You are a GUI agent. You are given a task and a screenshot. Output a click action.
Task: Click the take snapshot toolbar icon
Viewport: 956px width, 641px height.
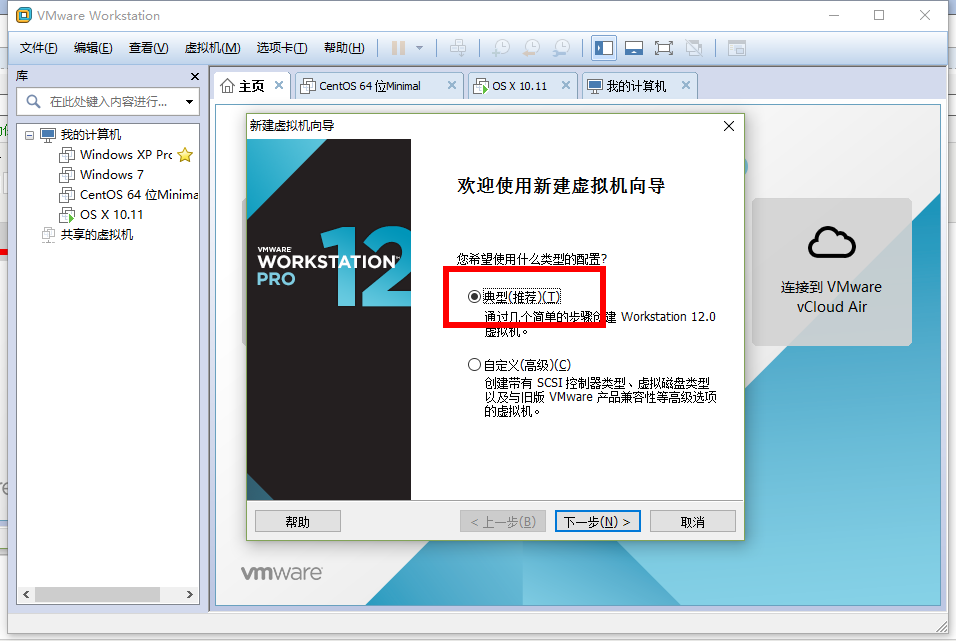coord(501,48)
